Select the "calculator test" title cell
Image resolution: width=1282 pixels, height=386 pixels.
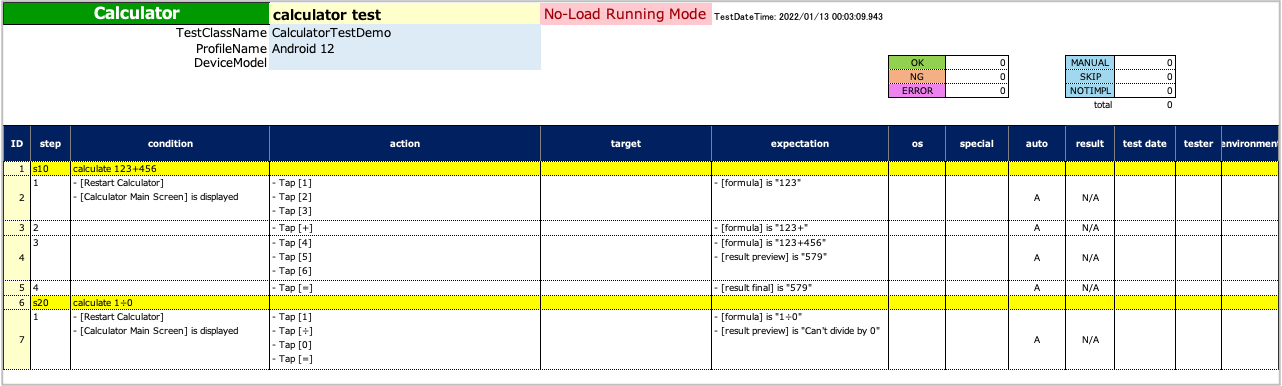pos(405,15)
